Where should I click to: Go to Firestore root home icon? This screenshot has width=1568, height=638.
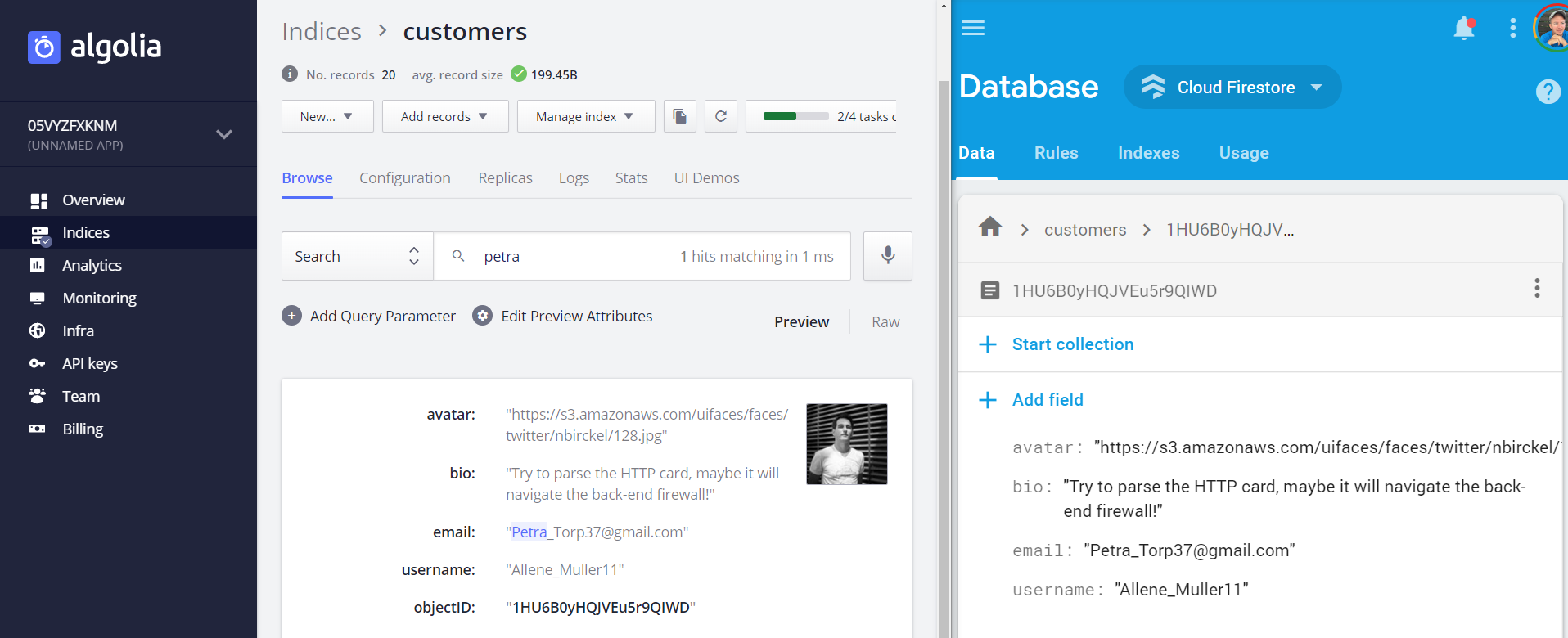[990, 228]
